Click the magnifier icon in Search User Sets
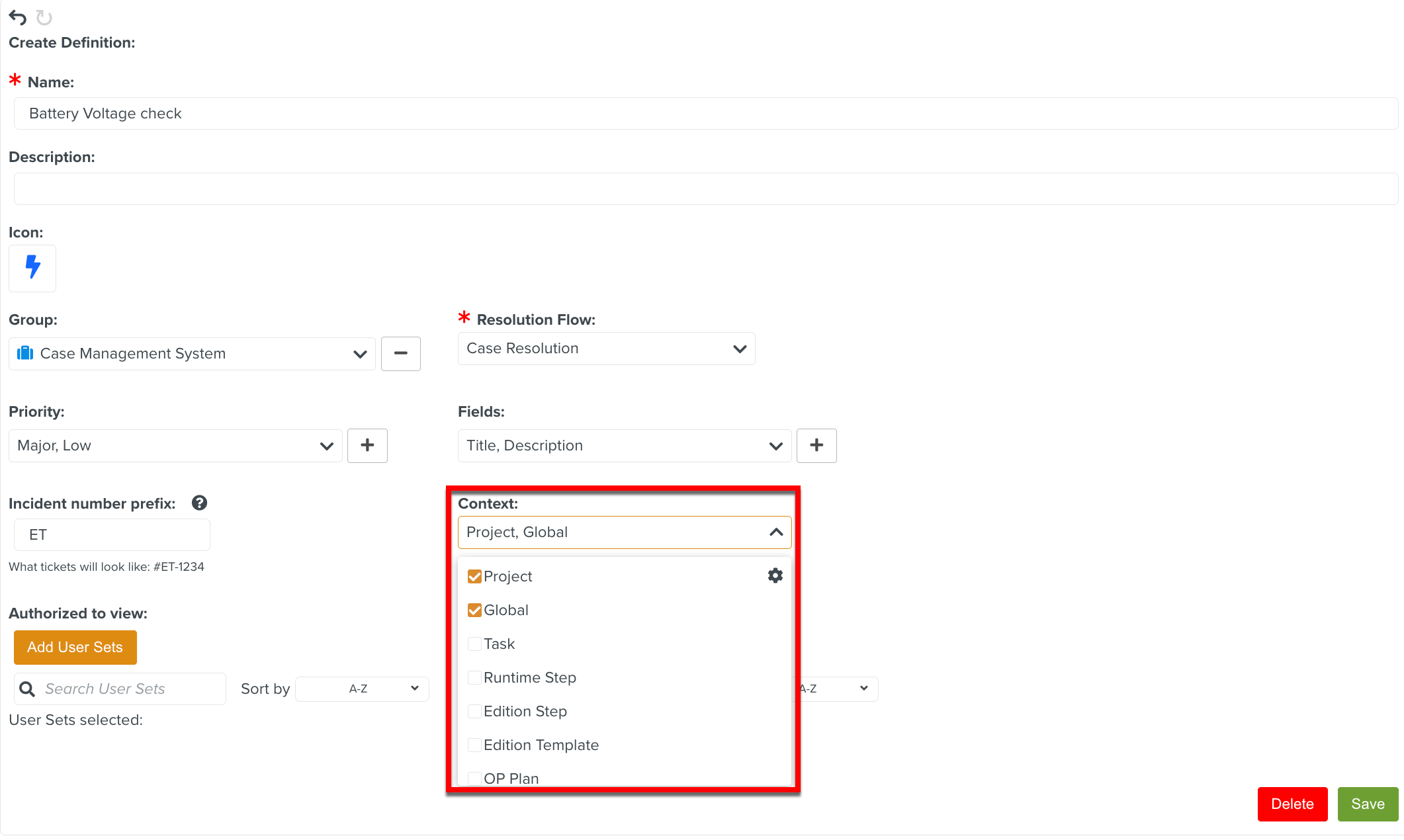 pyautogui.click(x=27, y=689)
